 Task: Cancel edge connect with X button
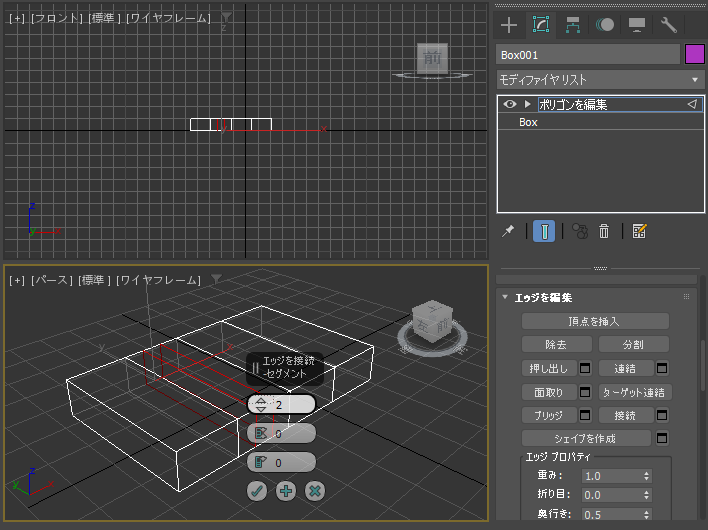(x=315, y=491)
